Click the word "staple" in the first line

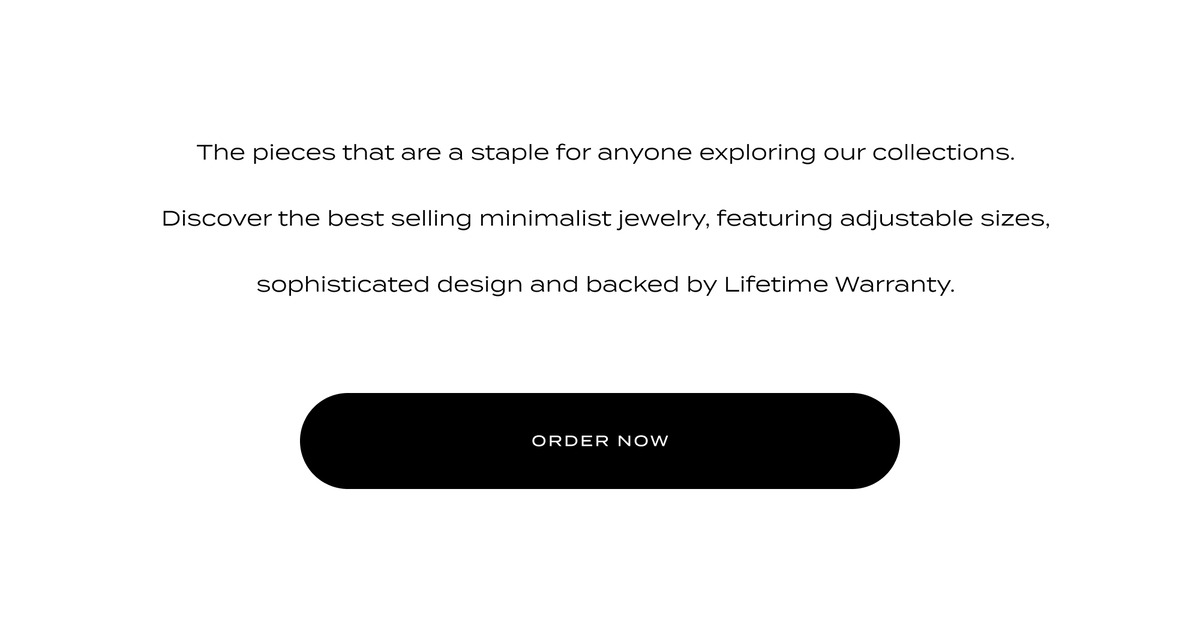pos(510,154)
